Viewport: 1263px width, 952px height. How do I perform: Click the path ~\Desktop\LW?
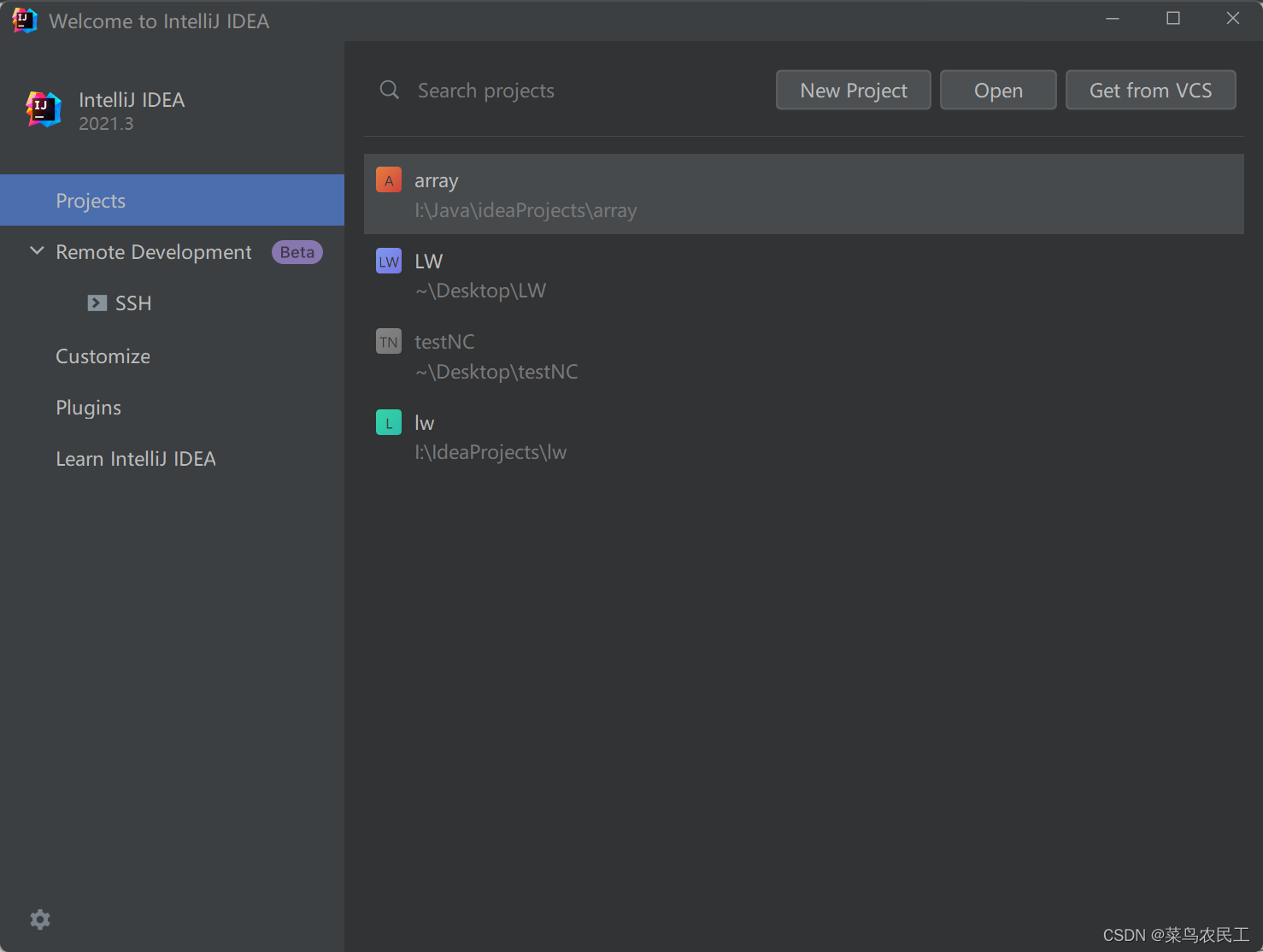[480, 291]
